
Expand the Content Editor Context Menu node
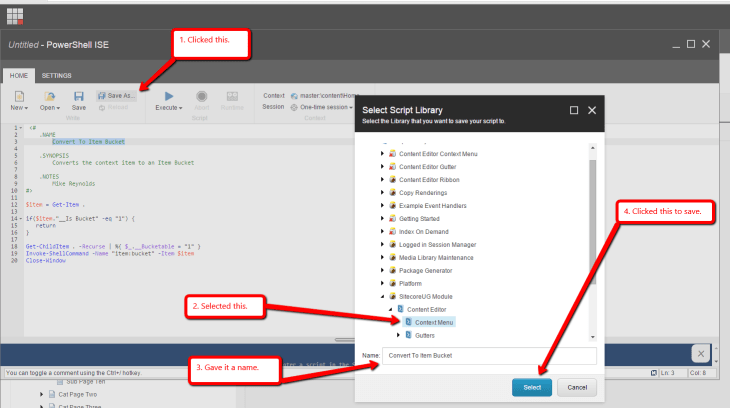(x=382, y=154)
